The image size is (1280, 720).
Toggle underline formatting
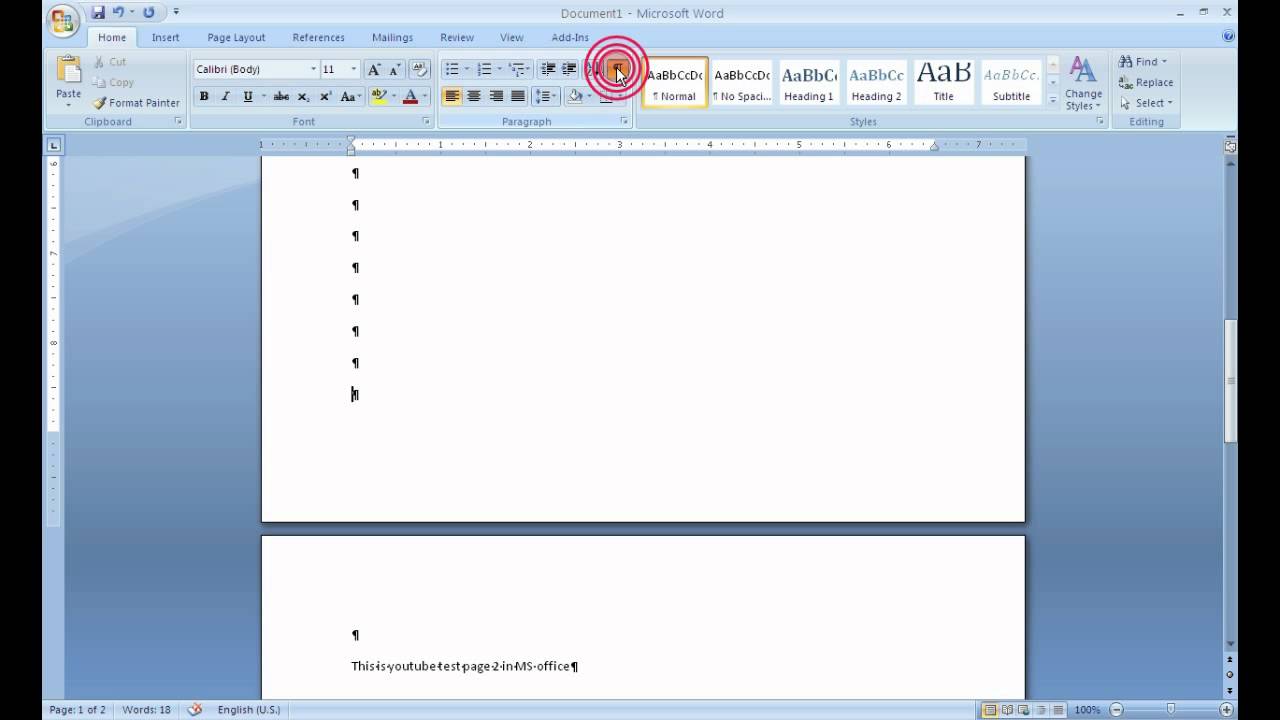[247, 97]
